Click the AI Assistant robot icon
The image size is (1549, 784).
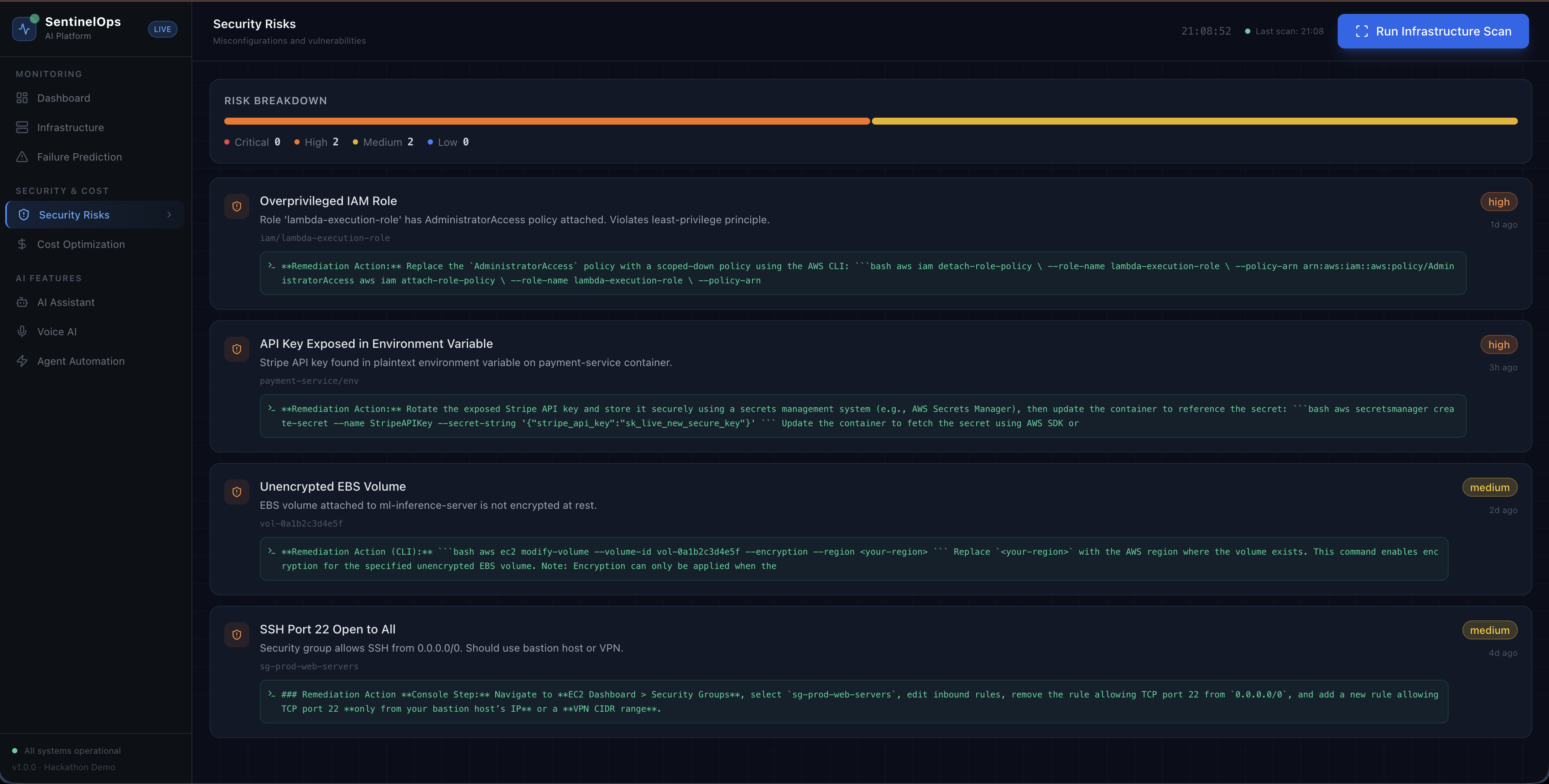(22, 302)
